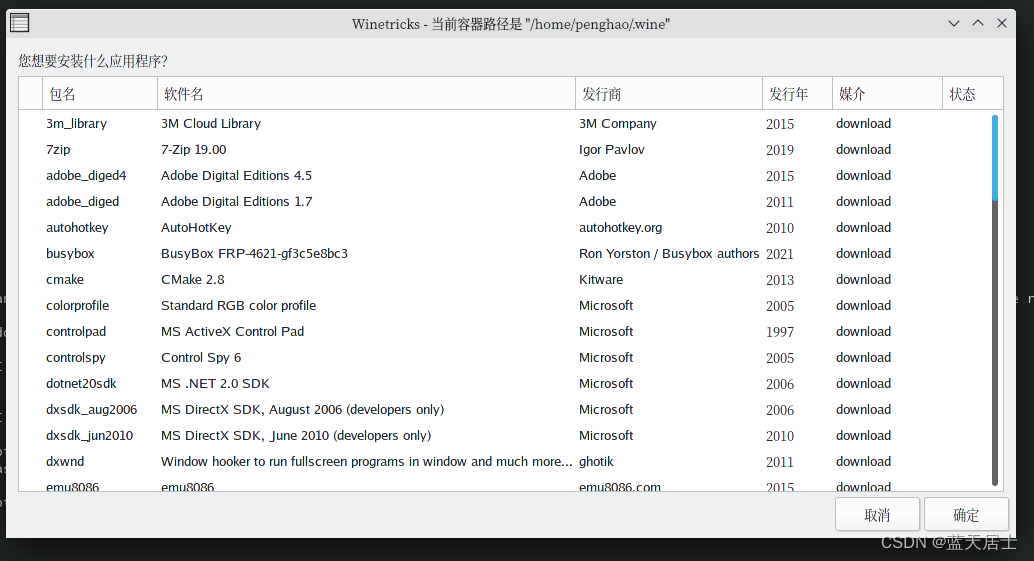The width and height of the screenshot is (1034, 561).
Task: Select the dxwnd package
Action: pos(65,461)
